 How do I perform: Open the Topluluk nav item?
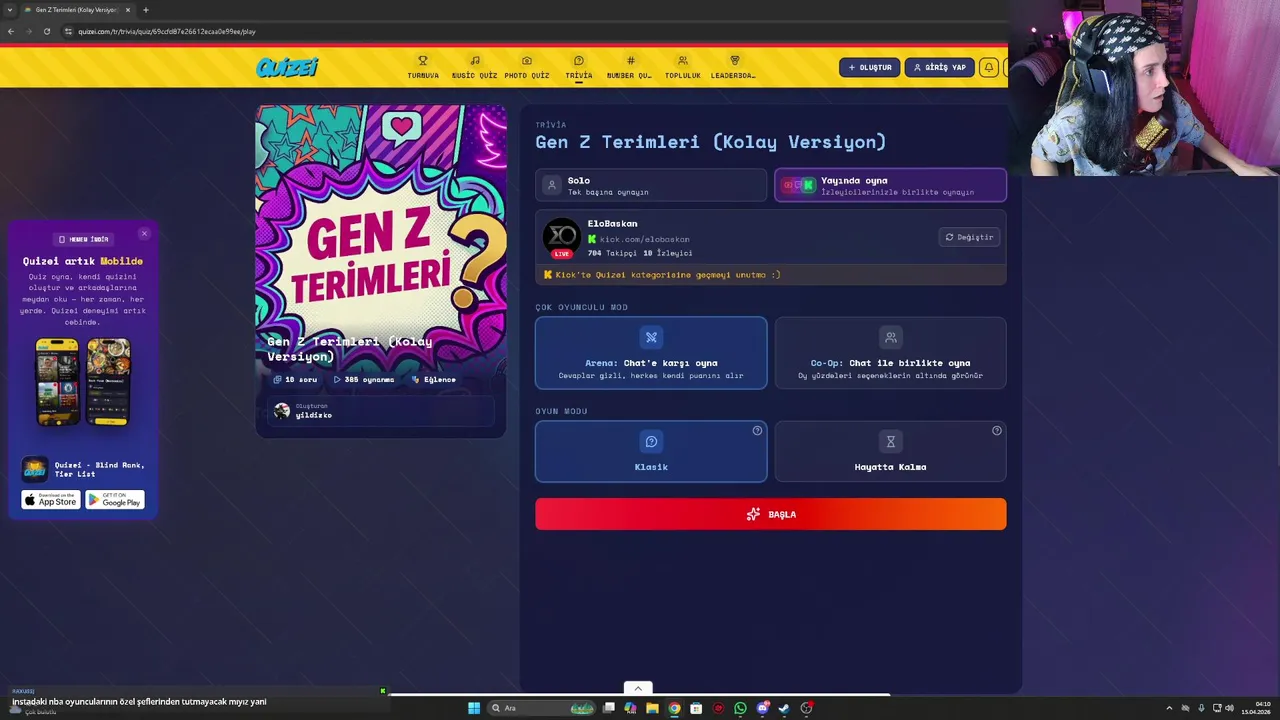683,67
